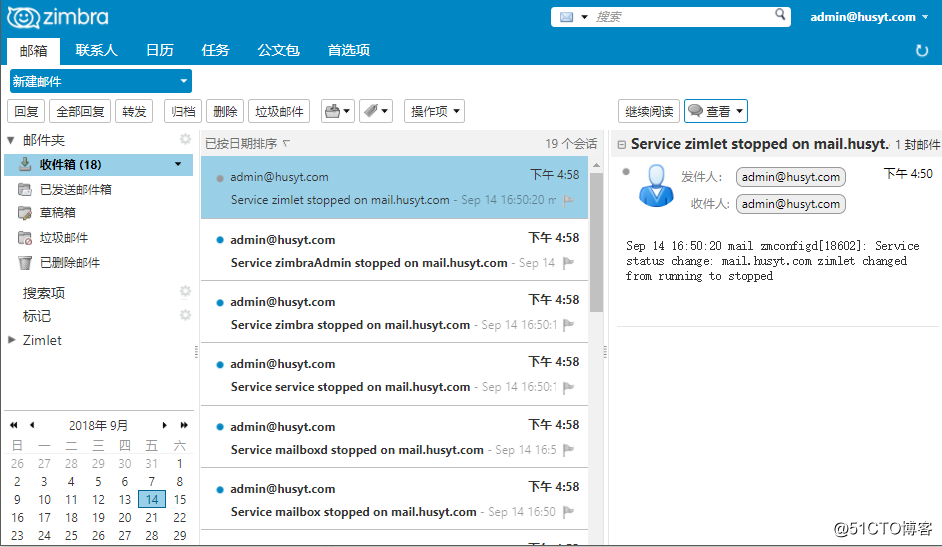Go to next month in mini calendar
The height and width of the screenshot is (547, 942).
pos(165,425)
